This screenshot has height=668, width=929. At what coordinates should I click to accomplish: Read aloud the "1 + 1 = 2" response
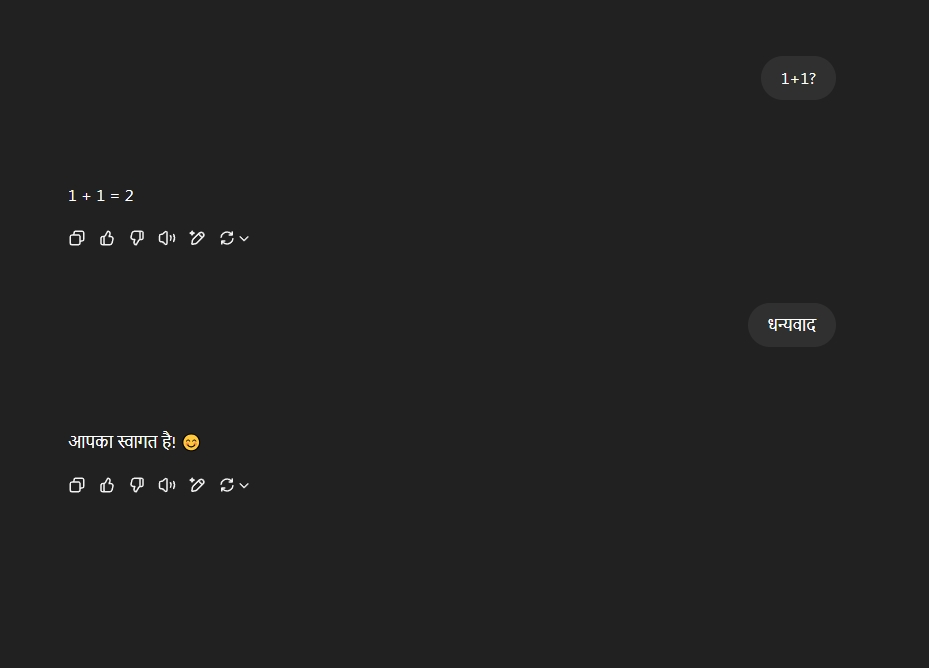(x=167, y=238)
